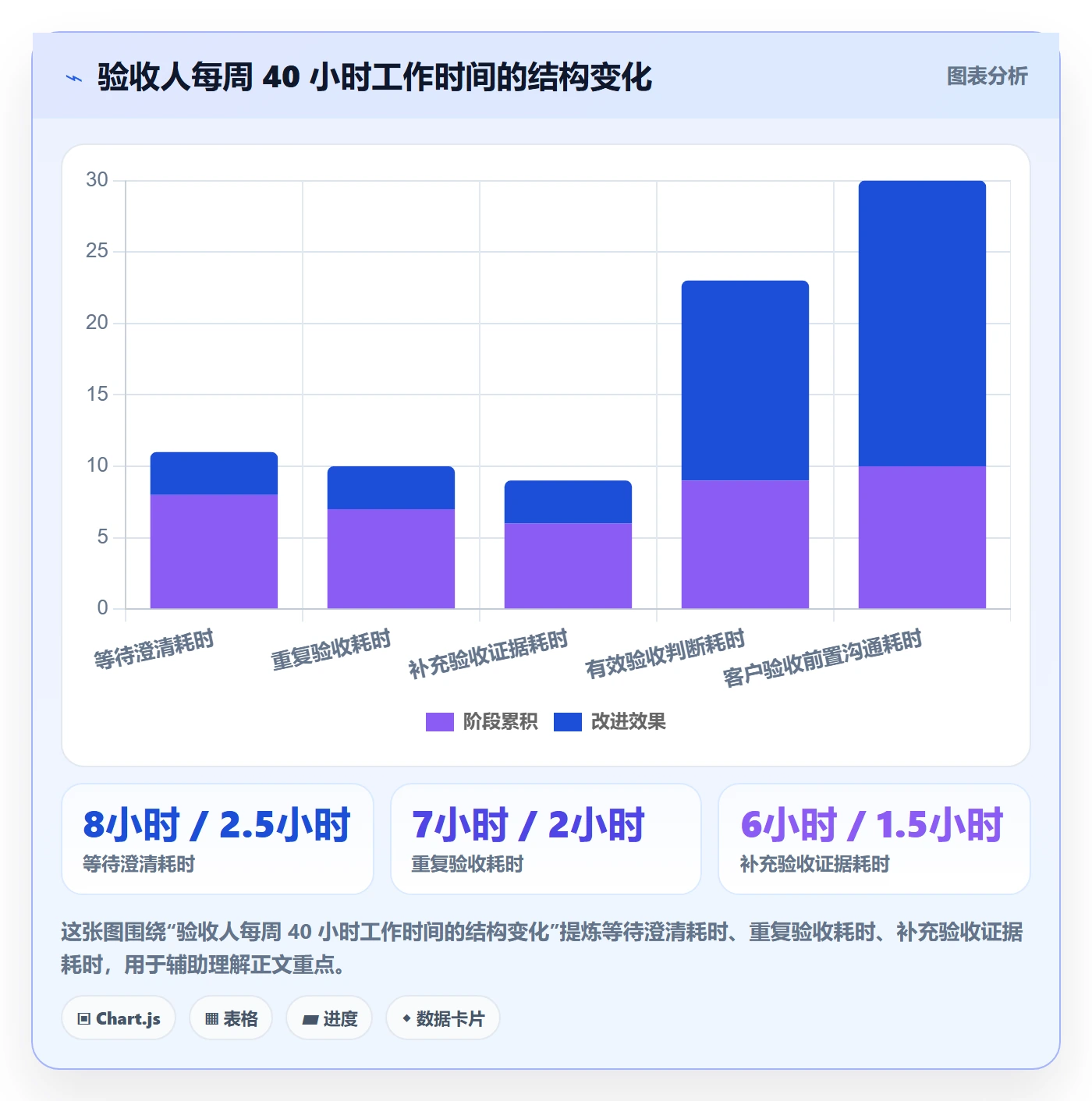Open the 8小时 / 2.5小时 data card

click(x=218, y=839)
